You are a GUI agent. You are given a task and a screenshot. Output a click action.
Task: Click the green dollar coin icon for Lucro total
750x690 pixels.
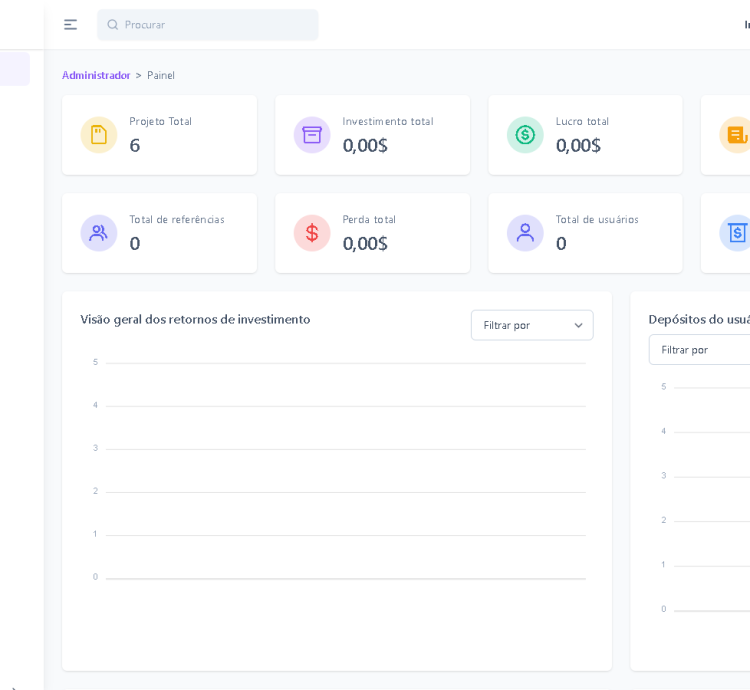[x=525, y=135]
